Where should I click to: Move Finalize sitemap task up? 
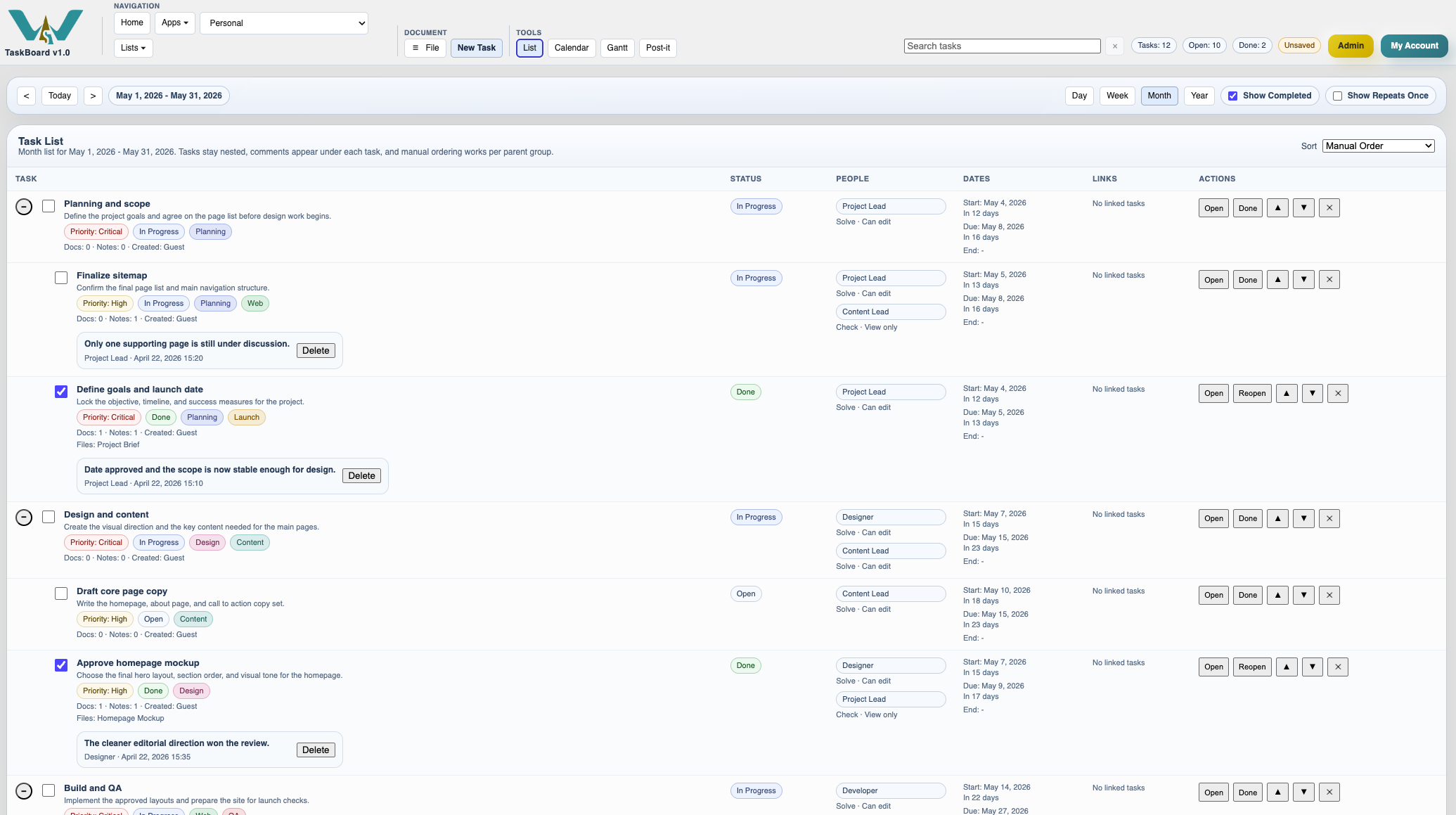tap(1277, 280)
